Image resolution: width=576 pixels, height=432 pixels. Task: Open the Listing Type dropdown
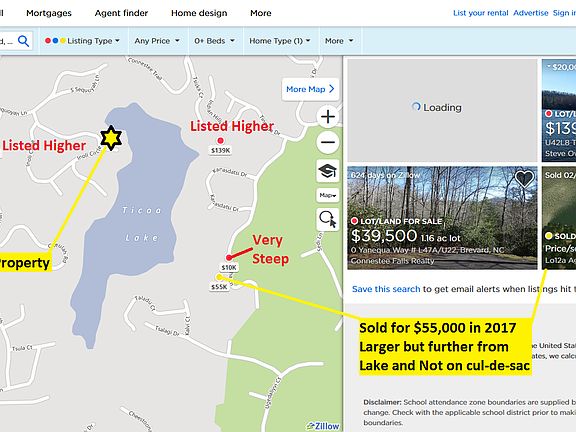pos(82,41)
